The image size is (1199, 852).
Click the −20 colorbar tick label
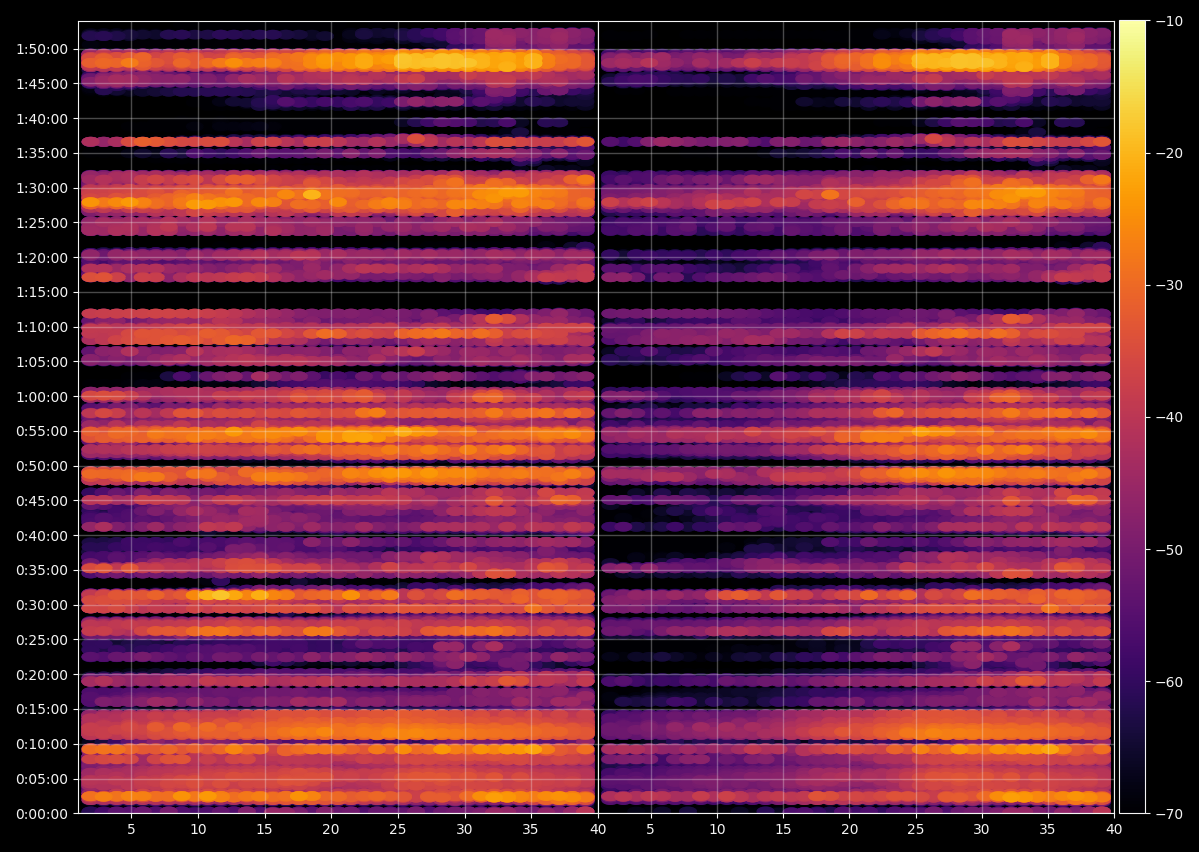(x=1168, y=154)
